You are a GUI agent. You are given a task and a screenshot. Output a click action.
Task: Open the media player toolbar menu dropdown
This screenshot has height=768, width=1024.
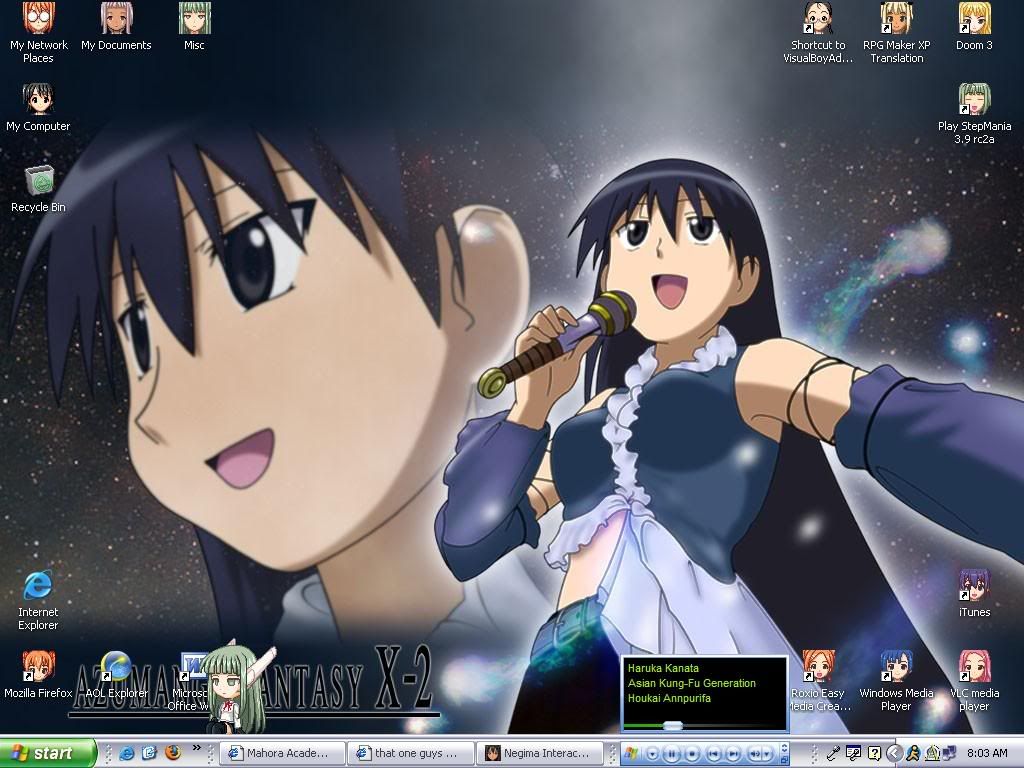point(652,753)
